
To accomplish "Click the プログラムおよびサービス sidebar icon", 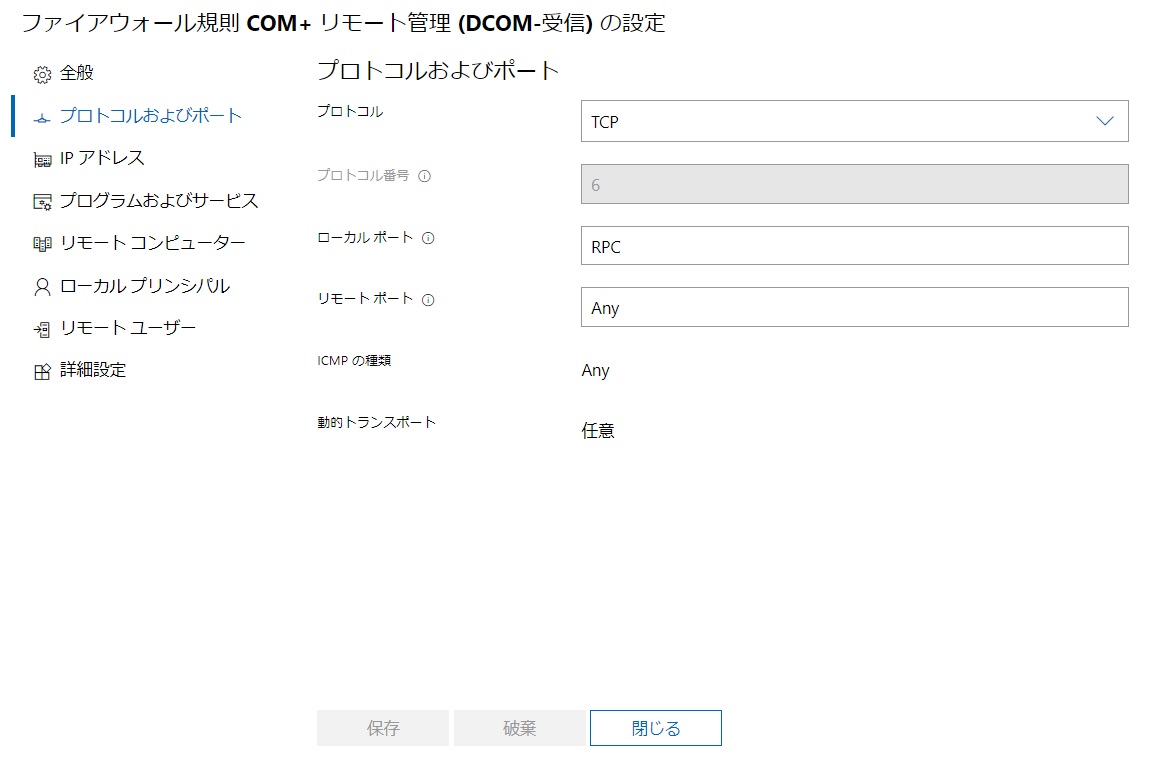I will pos(42,201).
